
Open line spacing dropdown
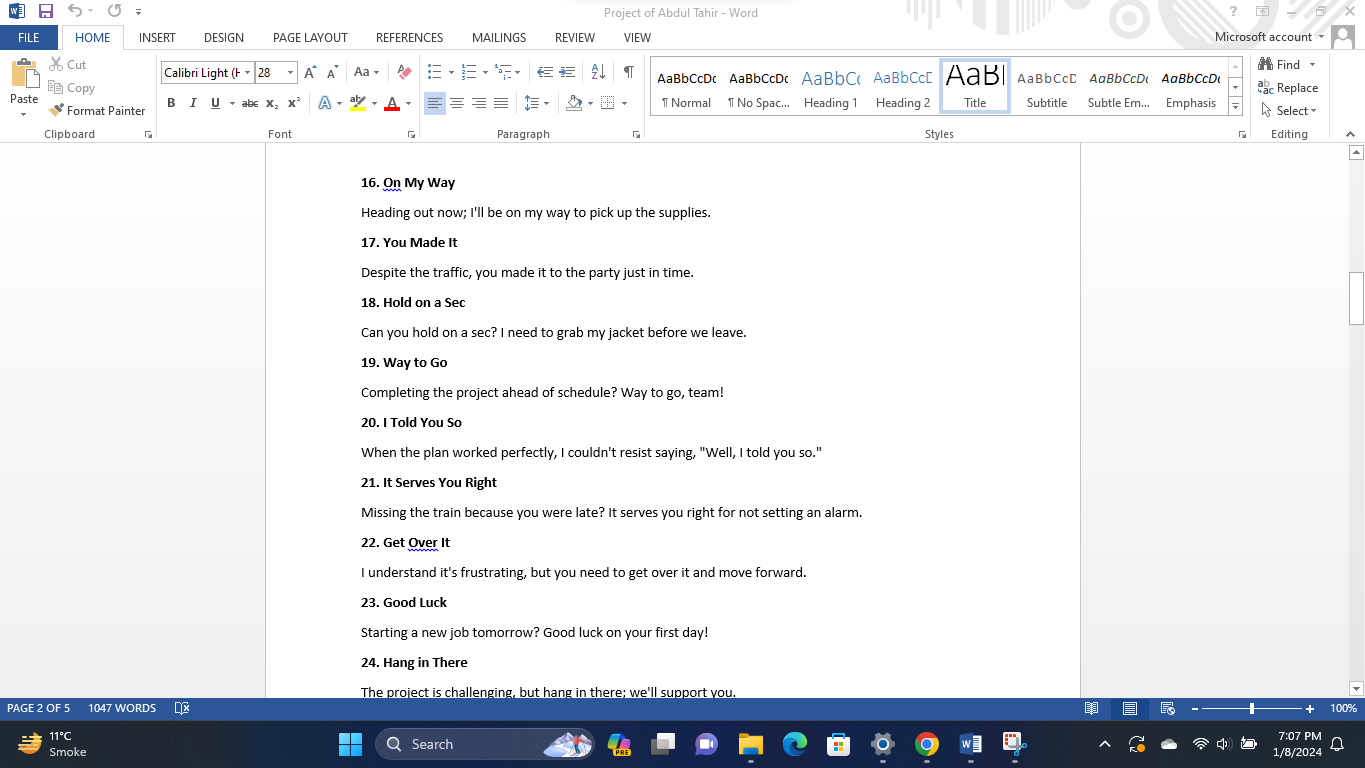(536, 103)
